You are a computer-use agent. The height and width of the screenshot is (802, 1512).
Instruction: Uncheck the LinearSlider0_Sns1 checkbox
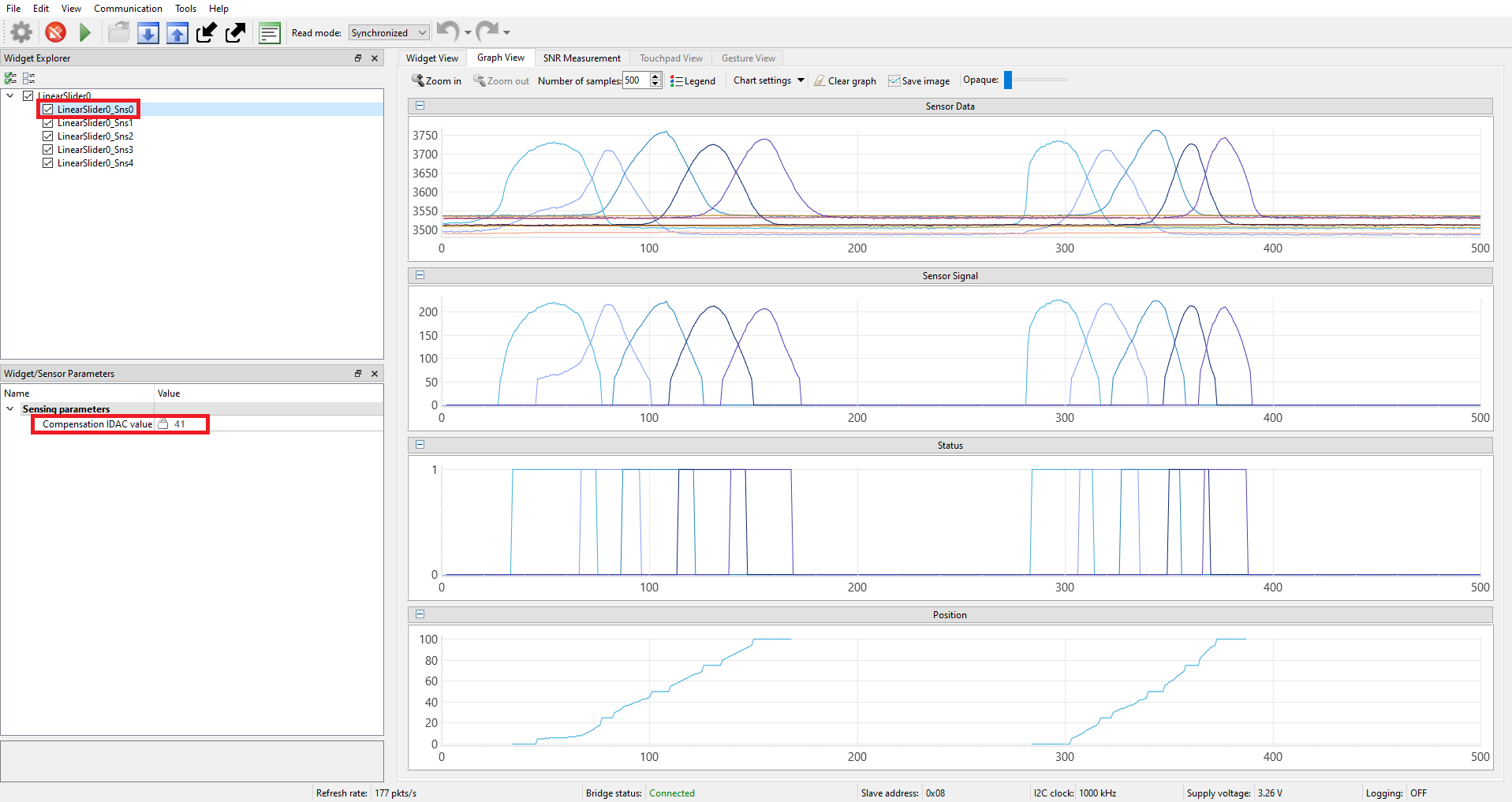click(48, 123)
